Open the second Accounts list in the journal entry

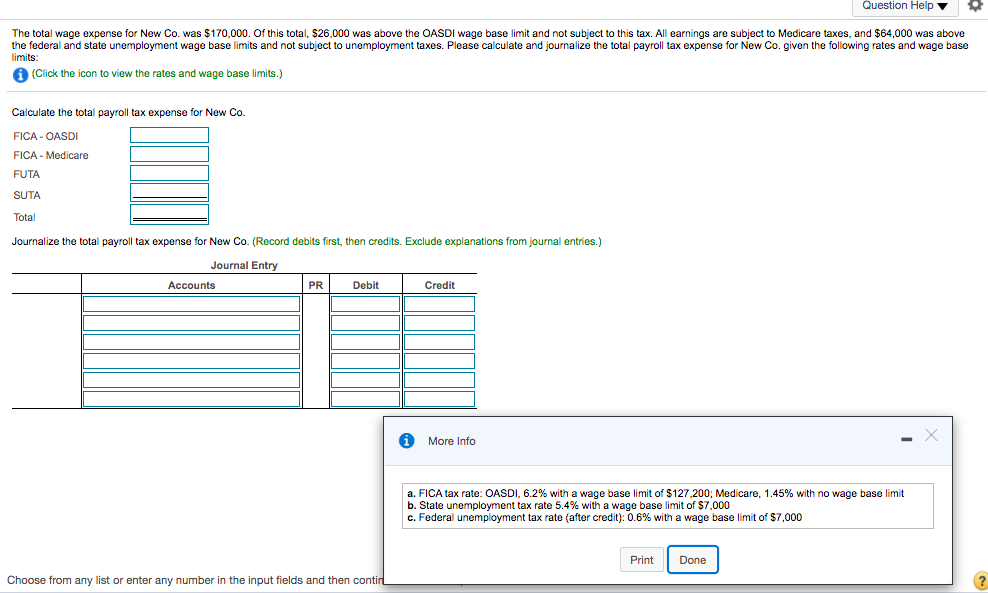(190, 322)
